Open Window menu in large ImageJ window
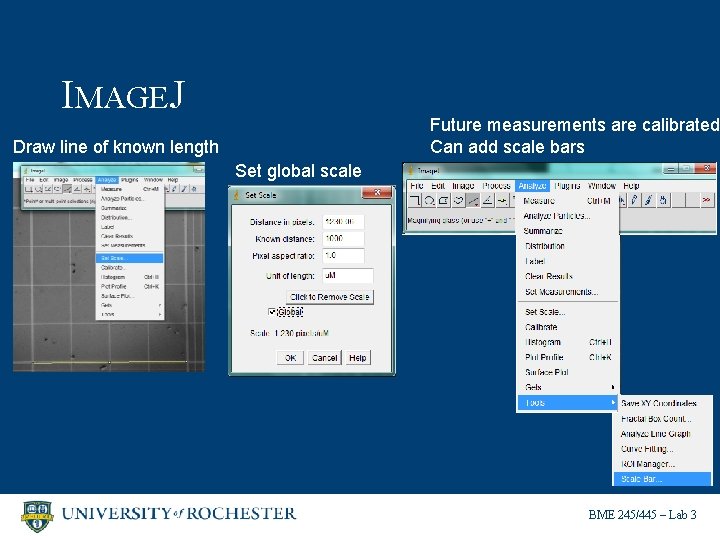 click(x=601, y=186)
